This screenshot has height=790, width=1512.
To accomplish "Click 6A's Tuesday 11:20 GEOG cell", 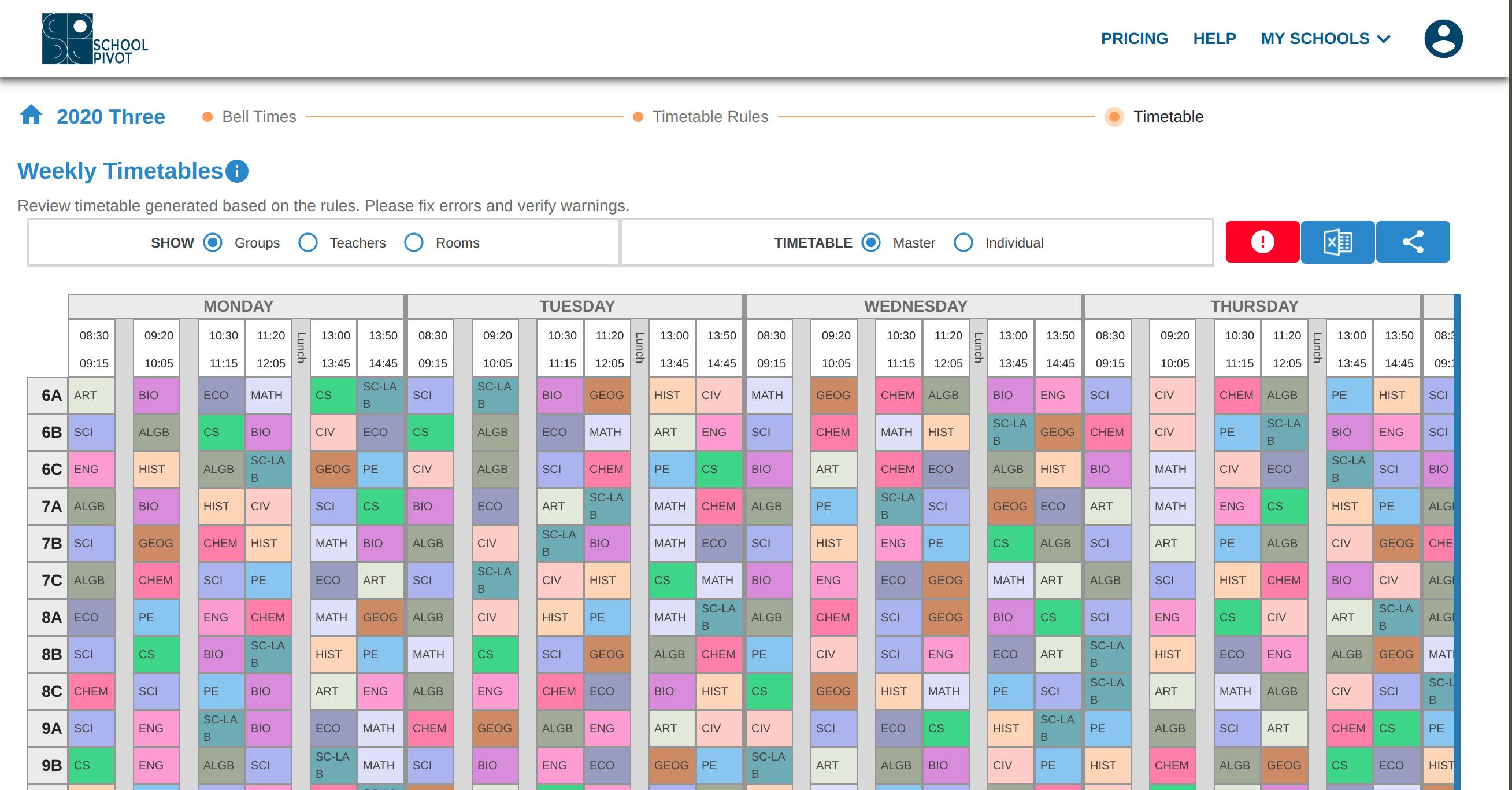I will [607, 396].
